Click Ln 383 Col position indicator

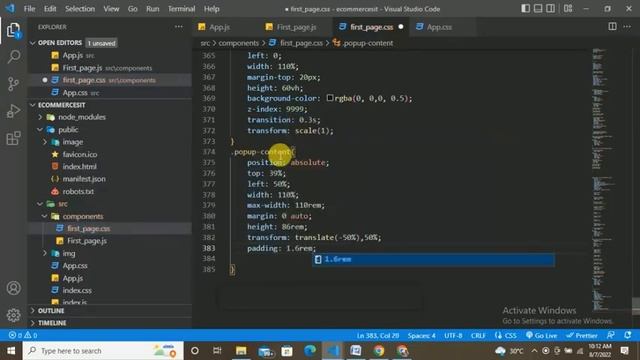point(378,335)
